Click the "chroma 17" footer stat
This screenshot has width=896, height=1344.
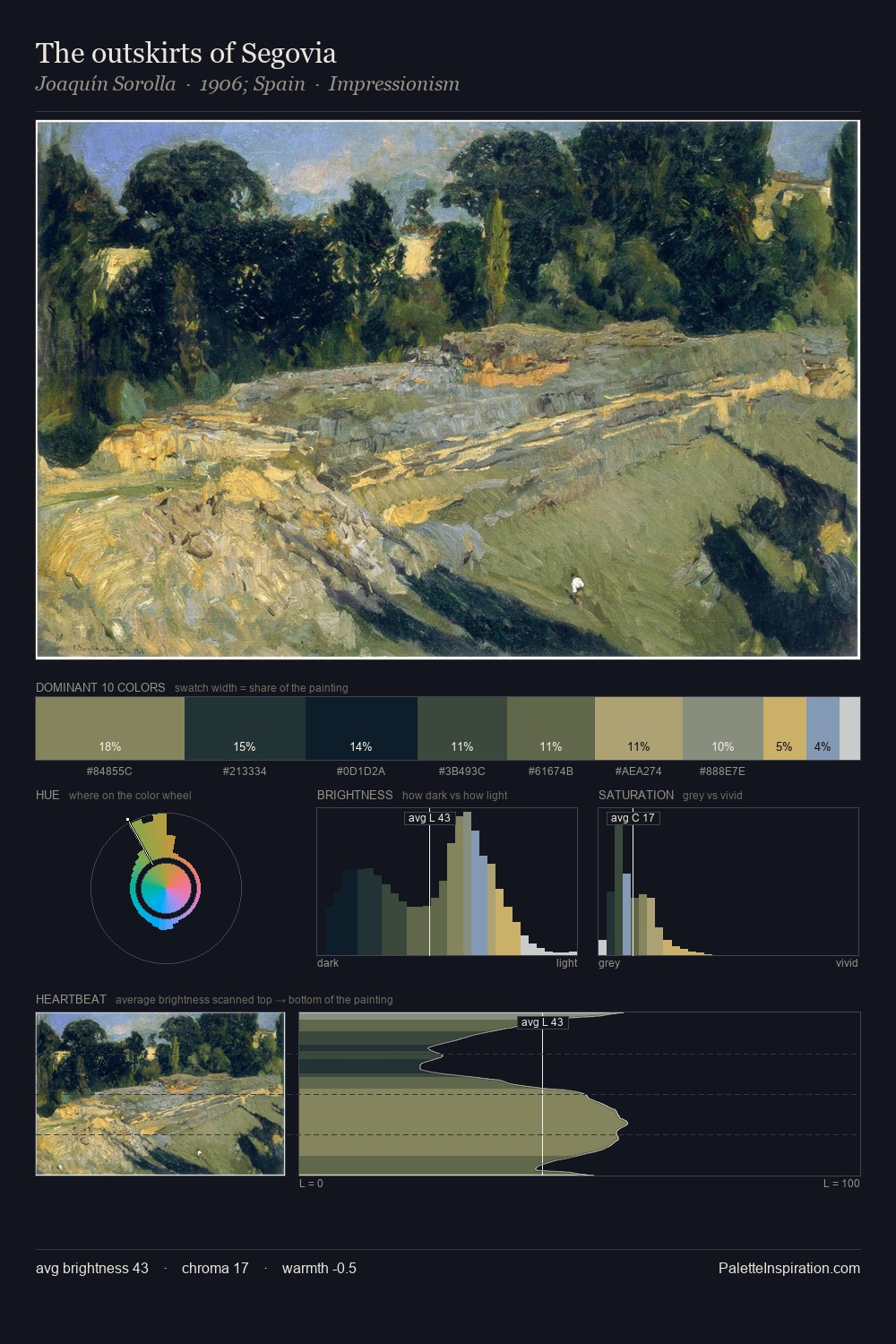(215, 1268)
